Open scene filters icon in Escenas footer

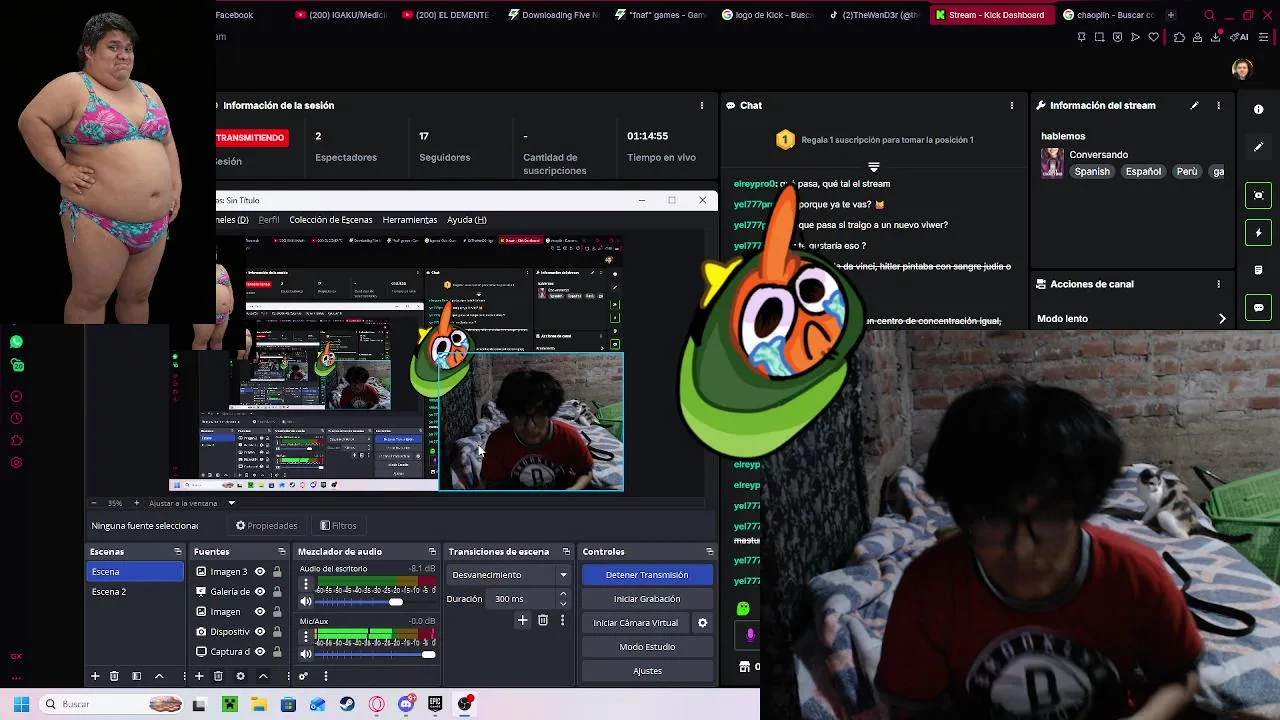136,676
